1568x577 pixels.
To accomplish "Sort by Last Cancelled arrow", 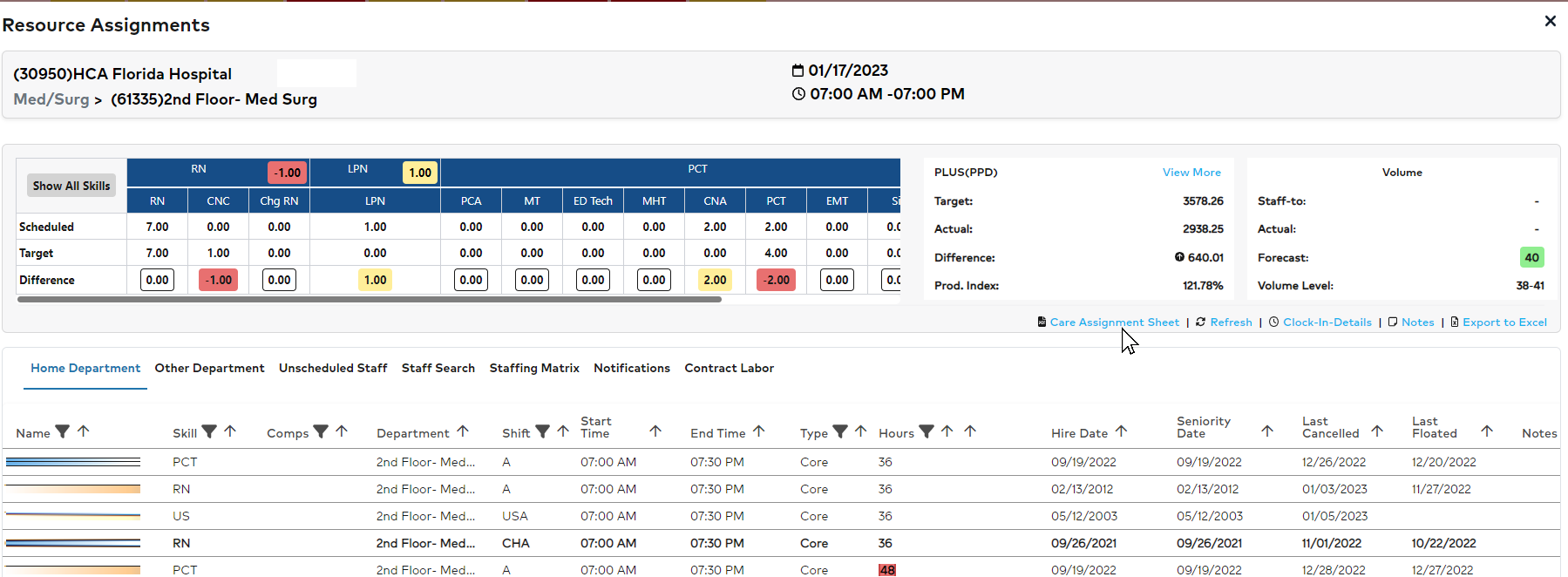I will coord(1377,431).
